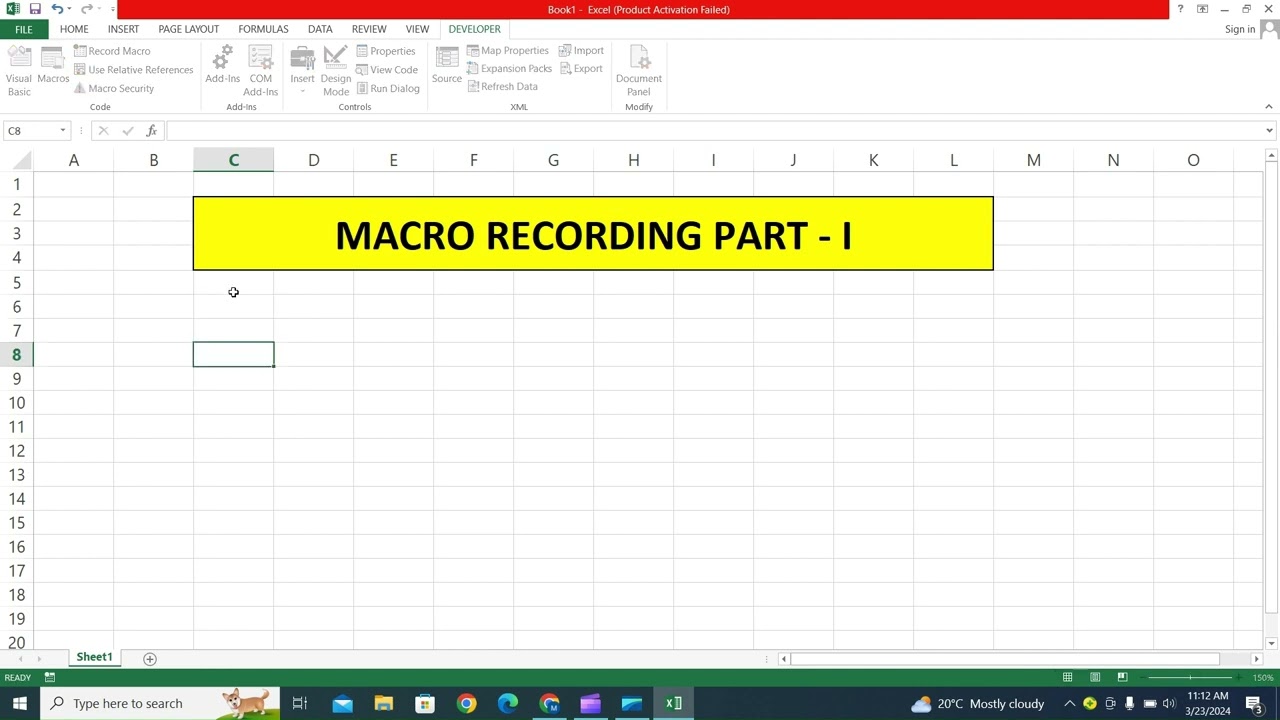Viewport: 1280px width, 720px height.
Task: Switch to Normal view
Action: click(1067, 678)
